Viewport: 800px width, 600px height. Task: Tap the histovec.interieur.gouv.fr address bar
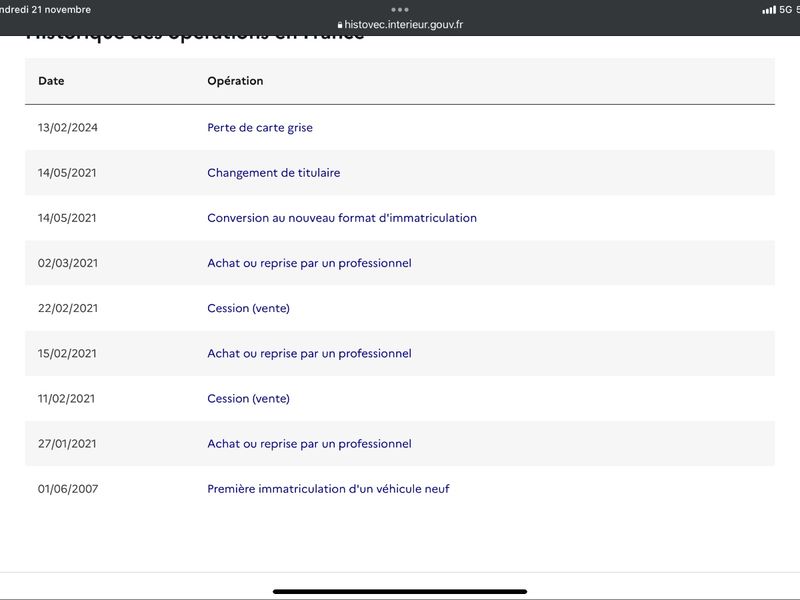(403, 25)
